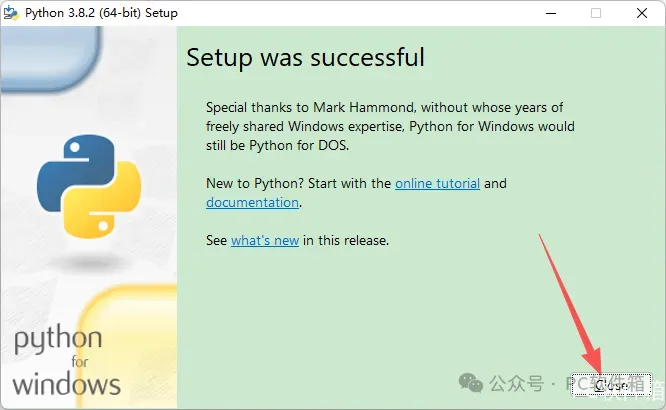Click the blue-yellow Python logo

(89, 184)
